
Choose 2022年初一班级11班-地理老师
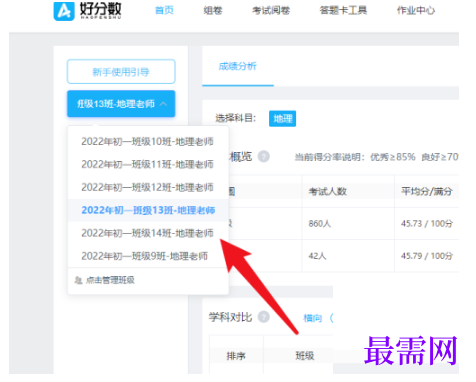pyautogui.click(x=148, y=164)
